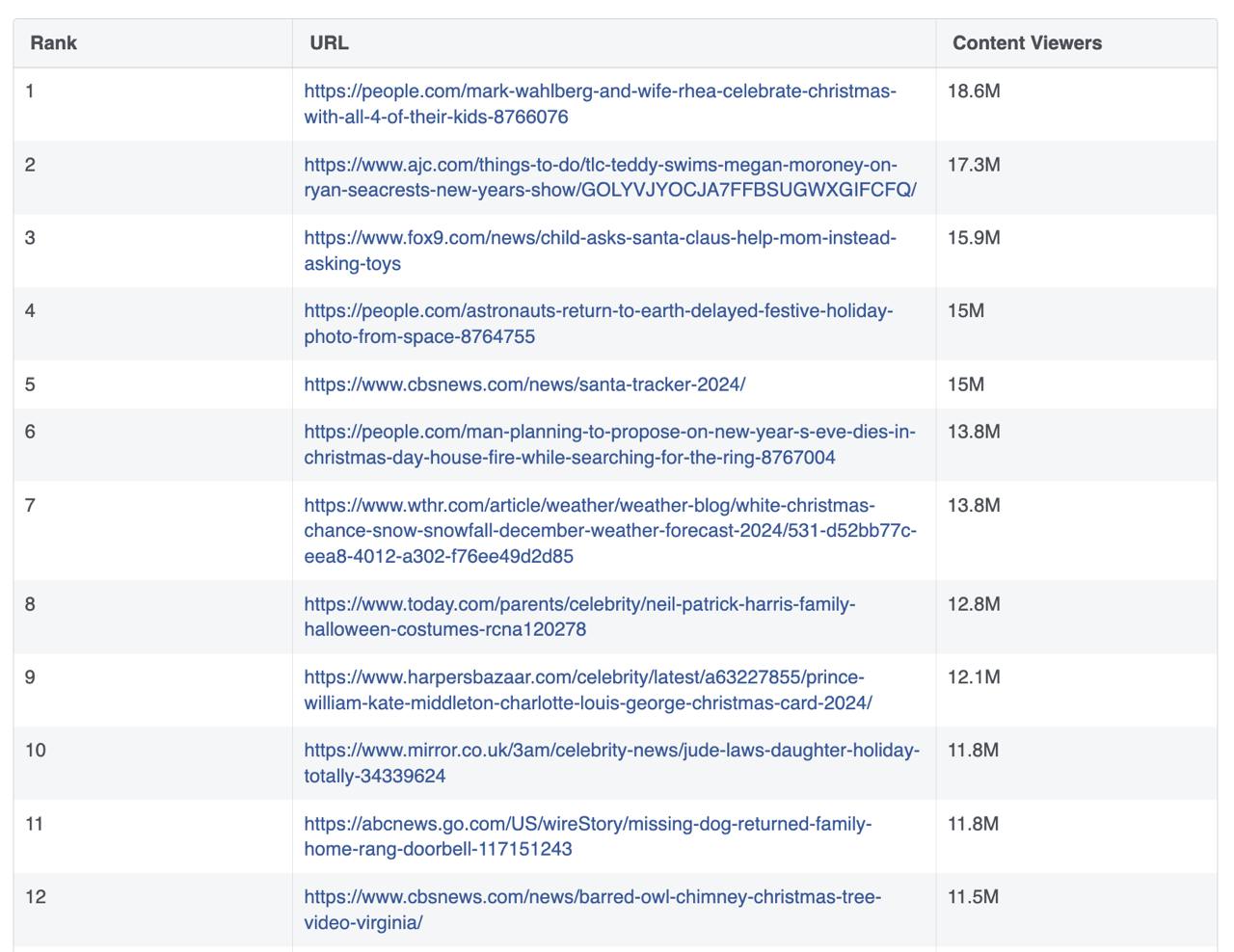Open the Neil Patrick Harris Halloween link
This screenshot has width=1234, height=952.
[579, 605]
